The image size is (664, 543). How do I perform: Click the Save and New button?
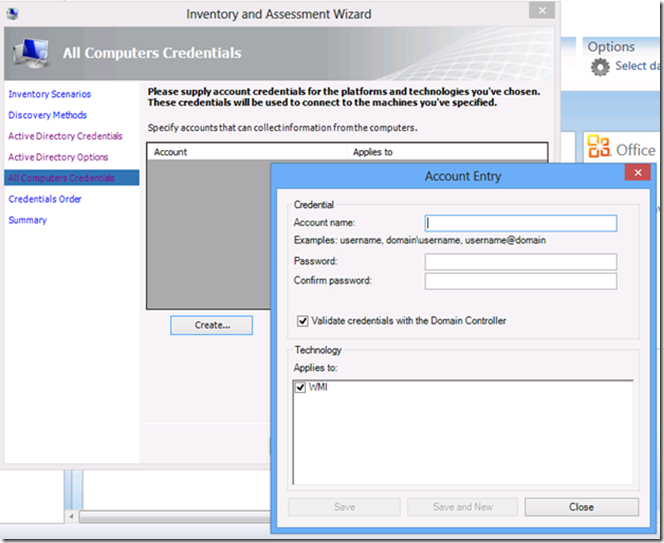pyautogui.click(x=462, y=507)
